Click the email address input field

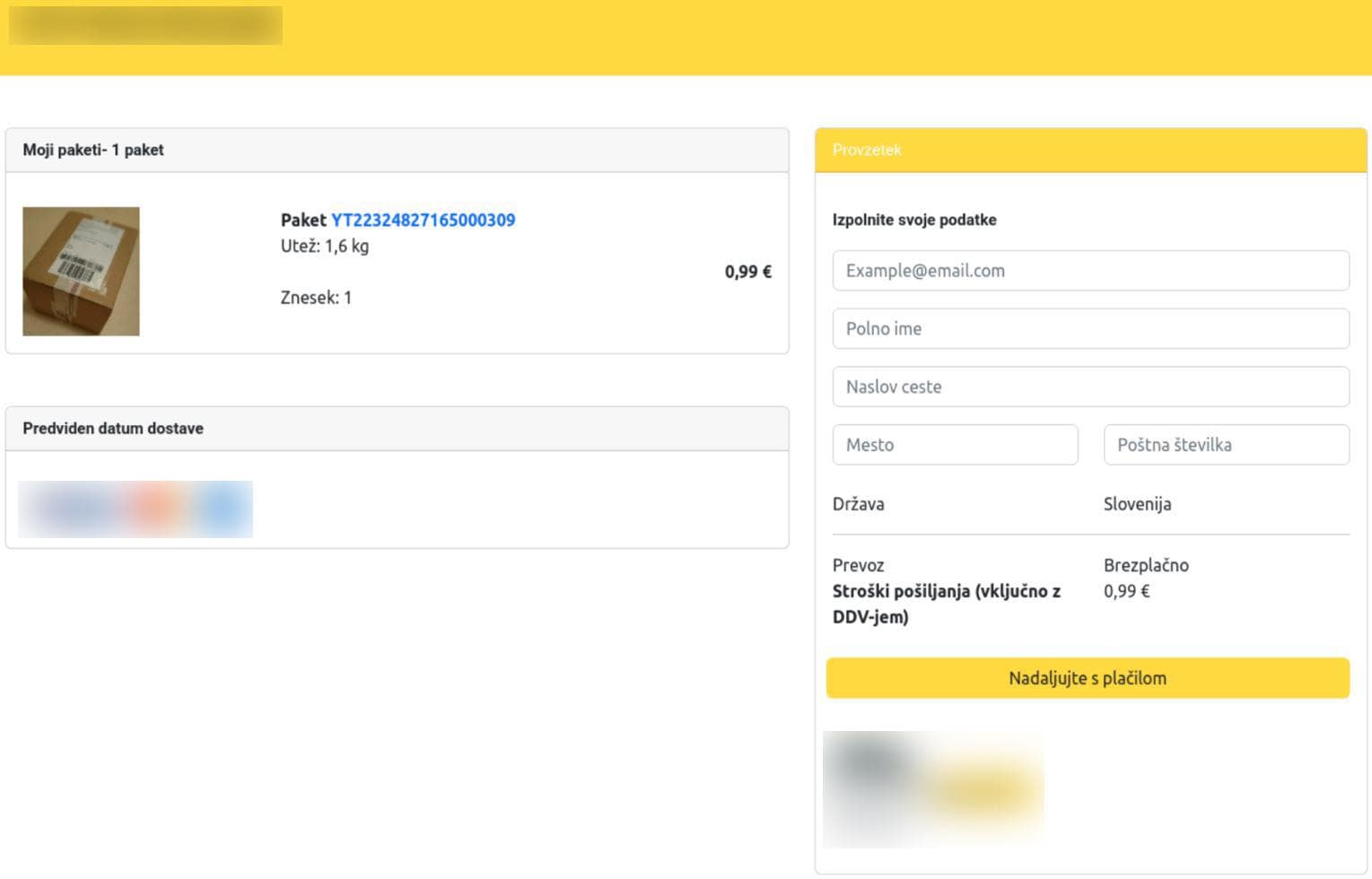[x=1090, y=270]
